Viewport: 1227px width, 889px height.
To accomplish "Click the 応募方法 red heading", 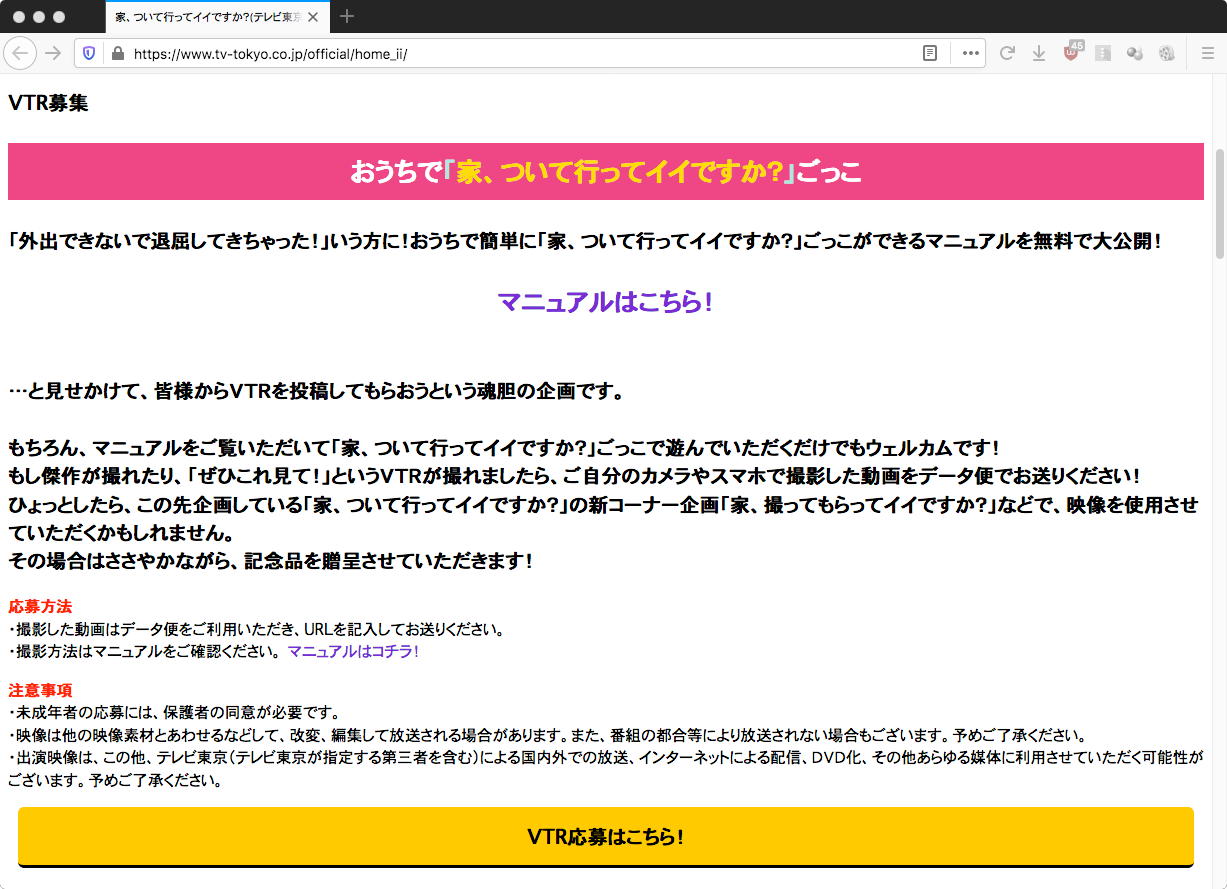I will pos(40,606).
